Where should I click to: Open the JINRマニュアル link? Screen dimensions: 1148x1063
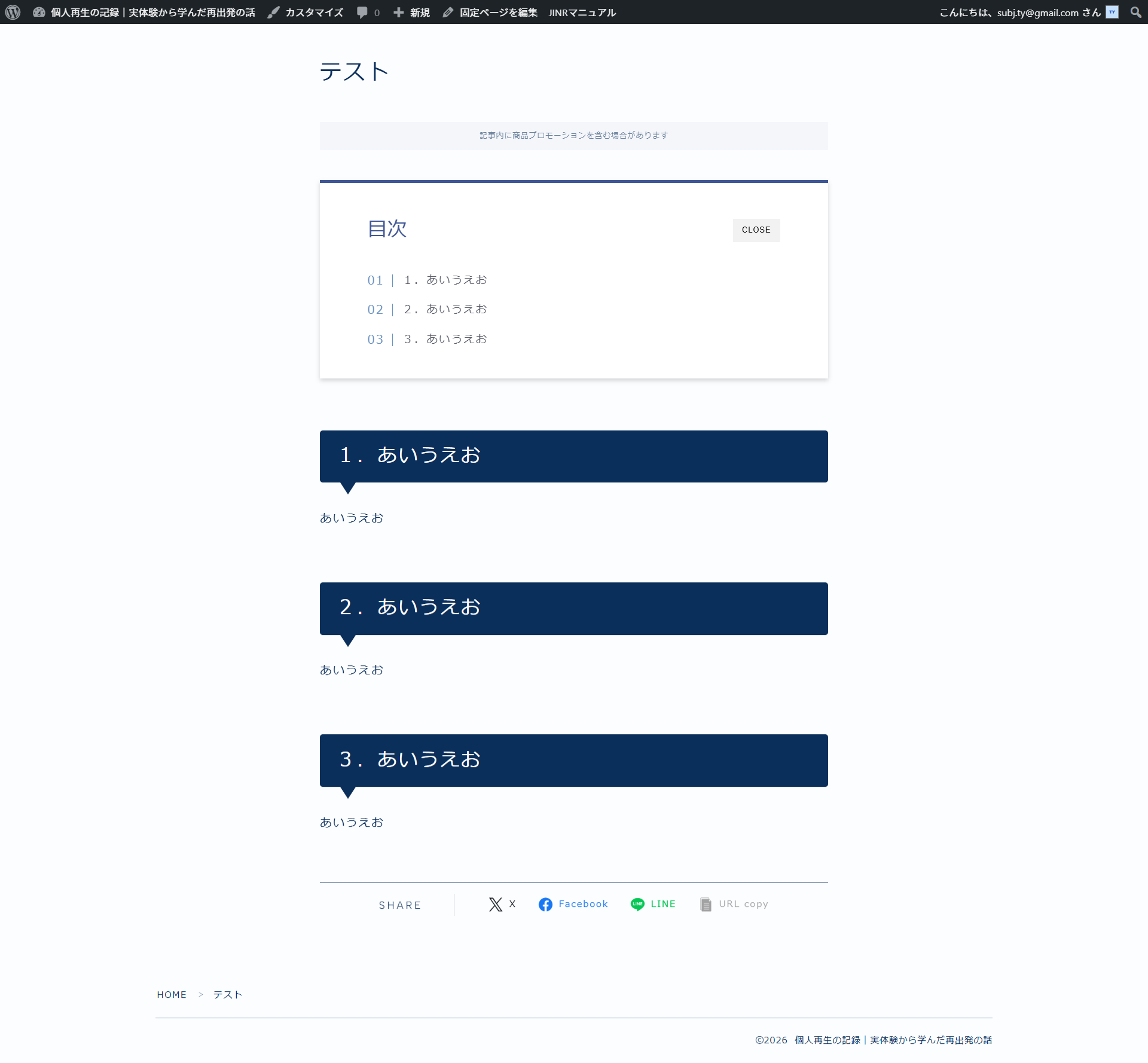click(582, 12)
